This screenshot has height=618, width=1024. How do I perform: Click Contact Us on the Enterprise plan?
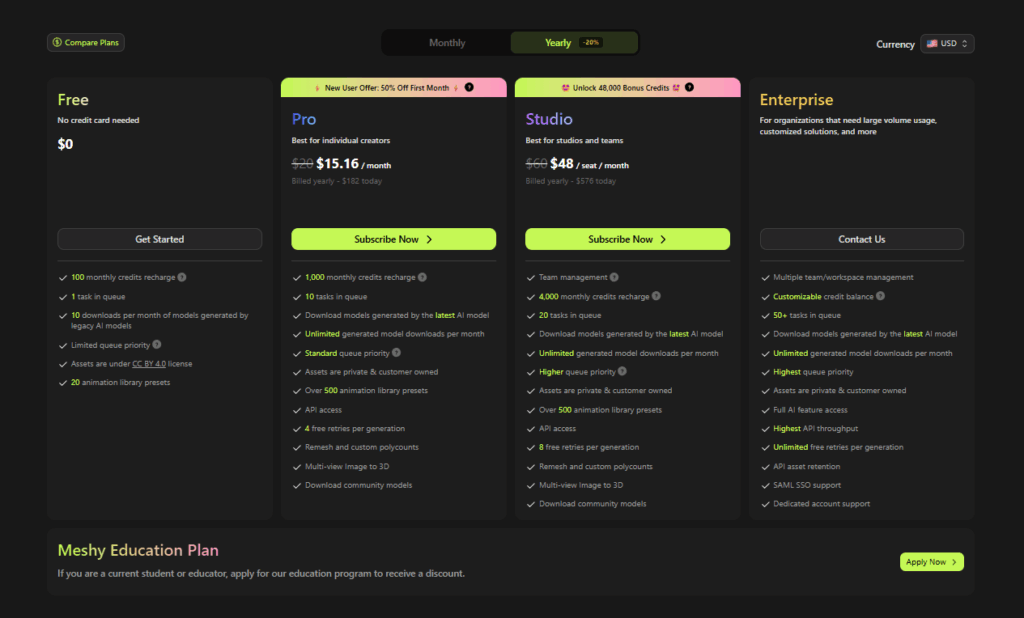pyautogui.click(x=862, y=239)
